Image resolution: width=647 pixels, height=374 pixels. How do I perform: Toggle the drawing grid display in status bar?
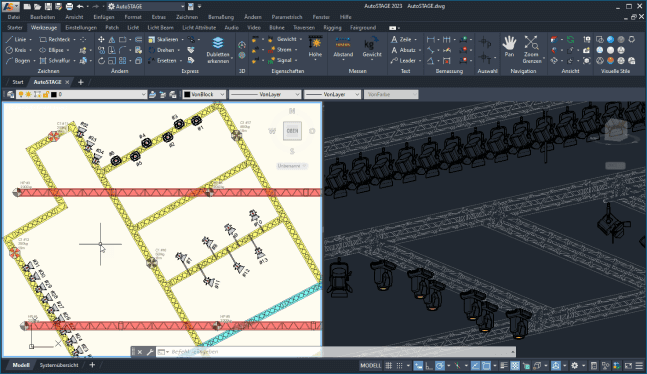(388, 366)
